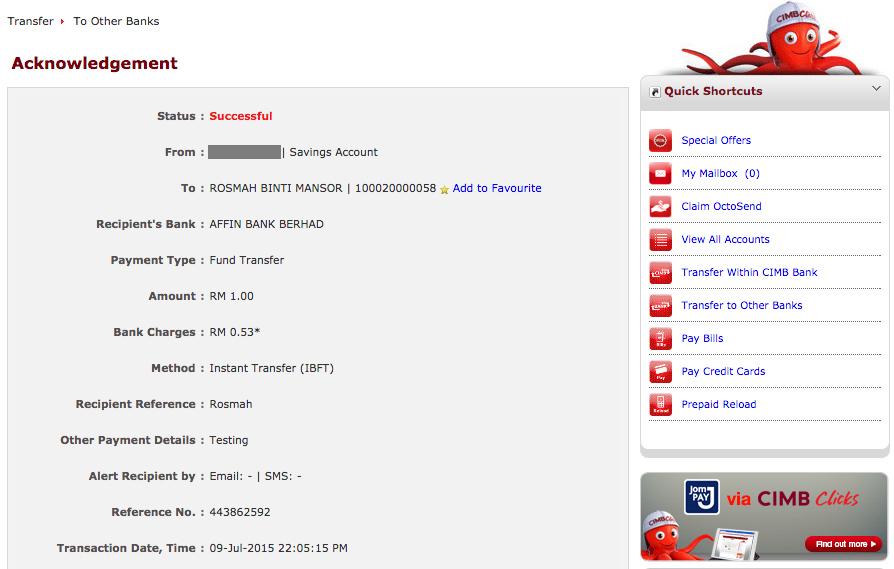This screenshot has height=569, width=894.
Task: Click AFFIN BANK BERHAD text
Action: [266, 224]
